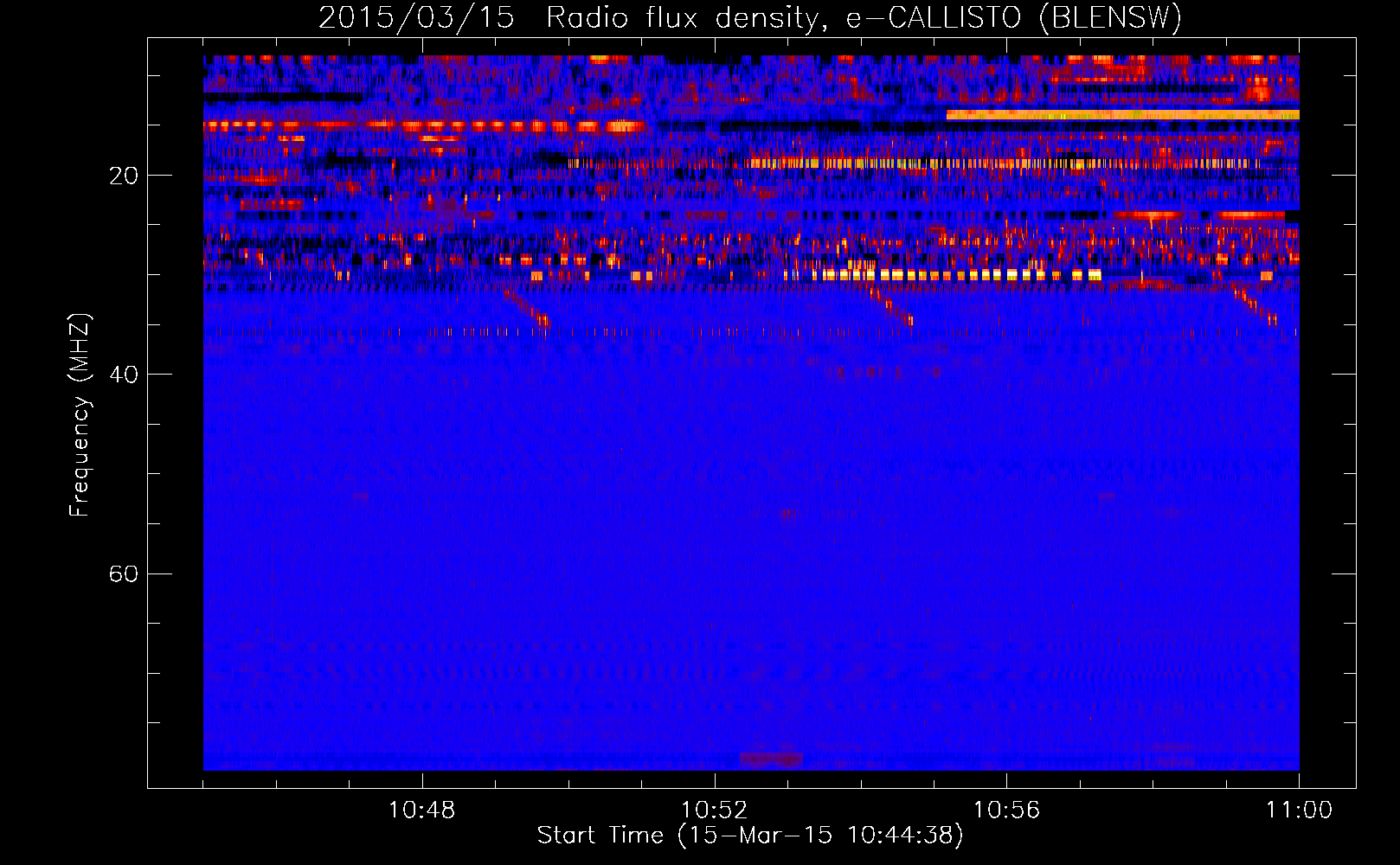Click the 'Start Time (15-Mar-15 10:44:38)' x-axis label
Viewport: 1400px width, 865px height.
point(750,836)
